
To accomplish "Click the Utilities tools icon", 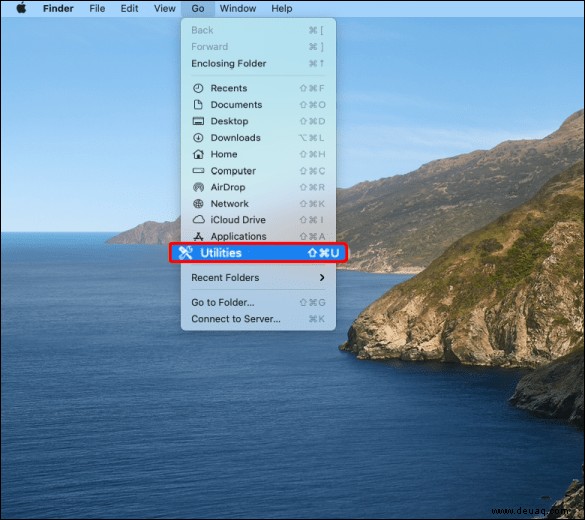I will (x=185, y=253).
